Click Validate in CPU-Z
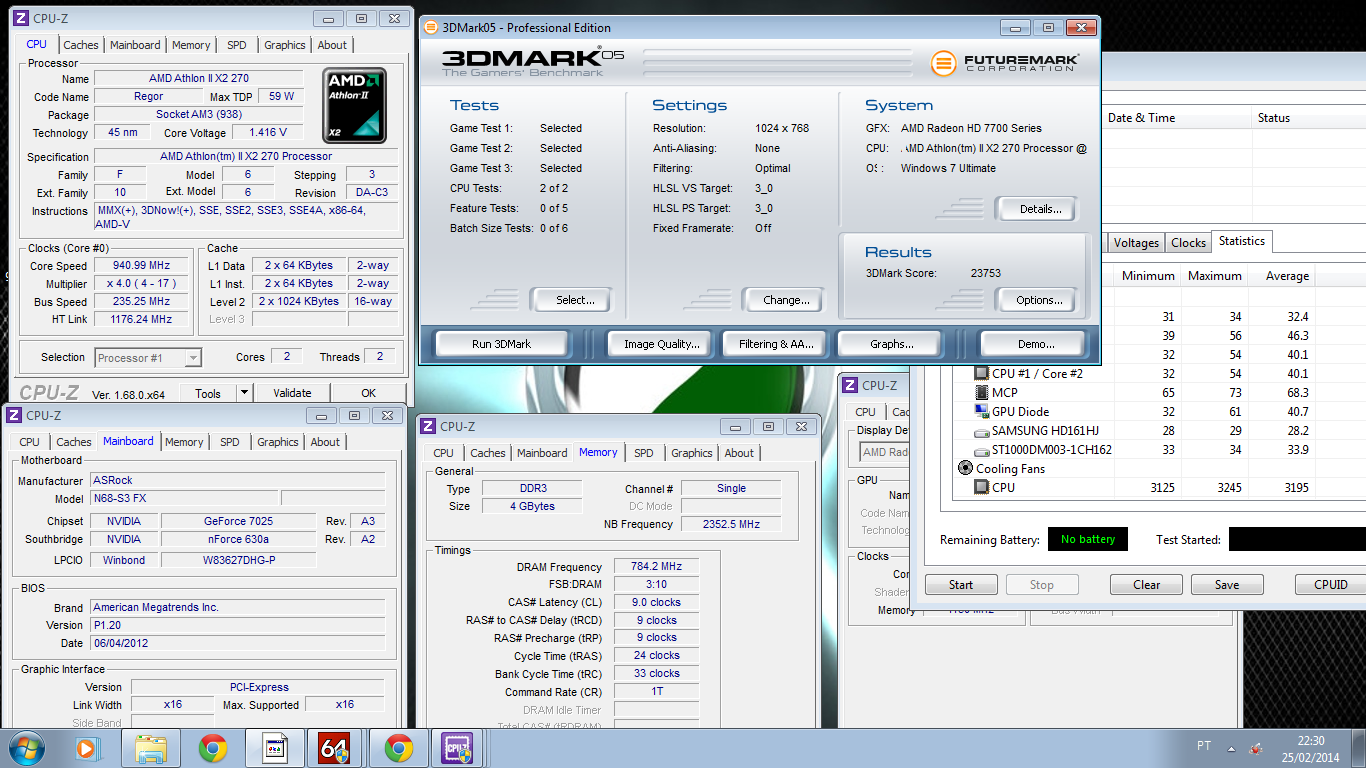Image resolution: width=1366 pixels, height=768 pixels. [x=292, y=393]
